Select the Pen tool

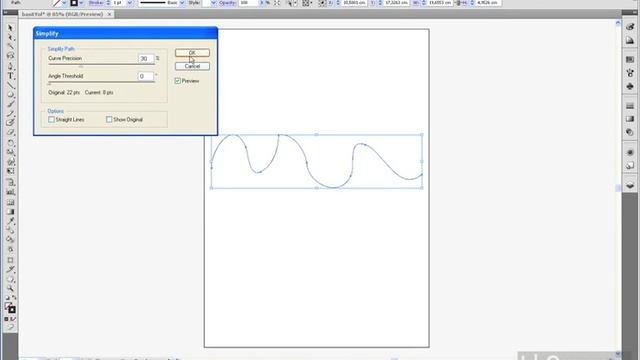11,66
